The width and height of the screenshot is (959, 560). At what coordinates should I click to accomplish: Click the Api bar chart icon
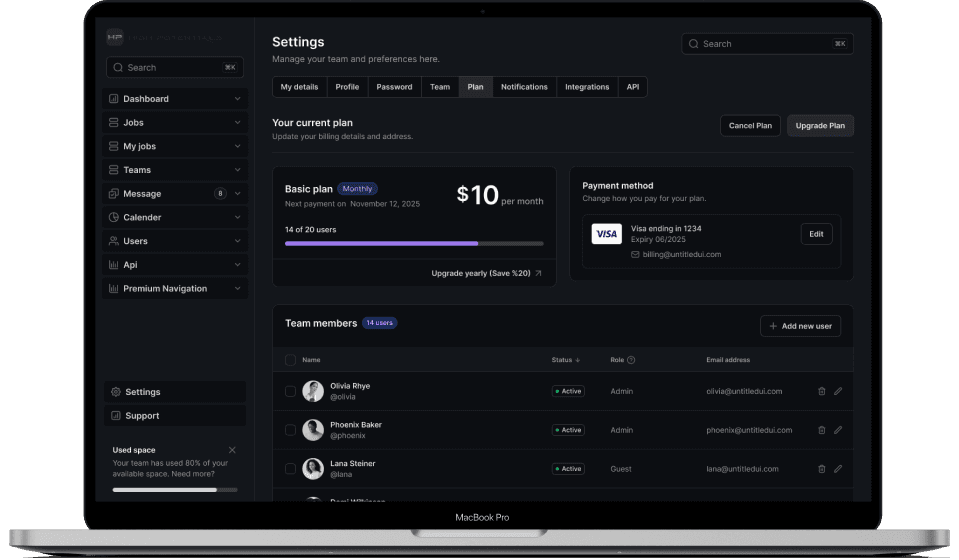pyautogui.click(x=113, y=265)
